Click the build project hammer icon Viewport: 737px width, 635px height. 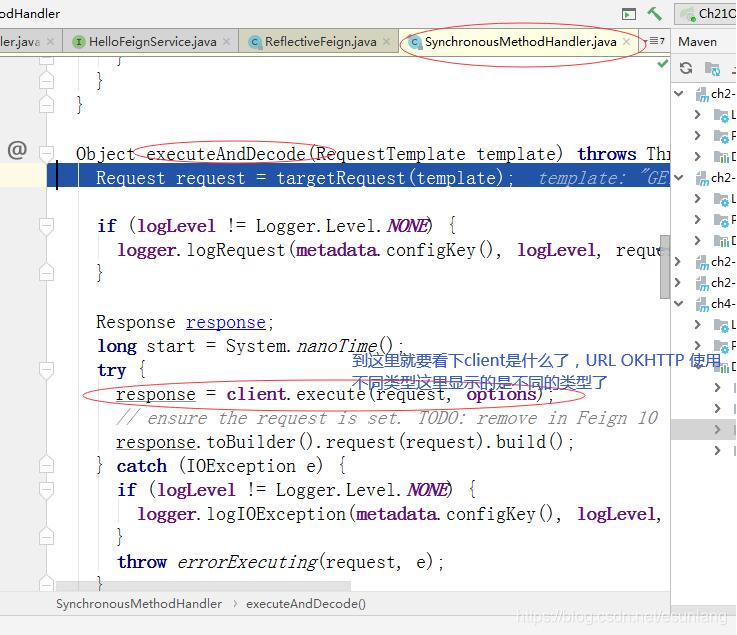tap(654, 14)
